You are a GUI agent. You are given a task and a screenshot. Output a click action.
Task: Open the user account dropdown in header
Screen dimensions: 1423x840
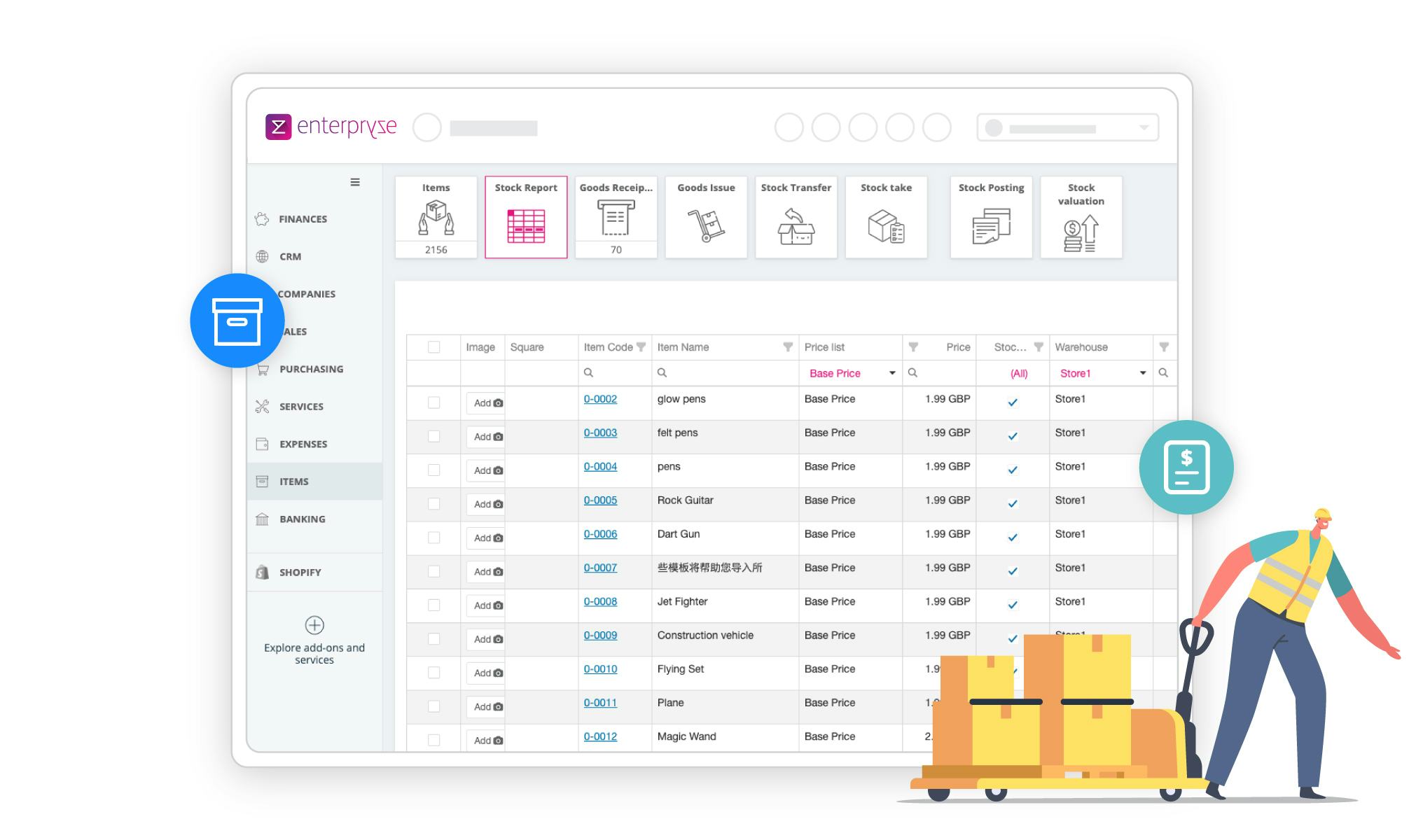(x=1142, y=128)
